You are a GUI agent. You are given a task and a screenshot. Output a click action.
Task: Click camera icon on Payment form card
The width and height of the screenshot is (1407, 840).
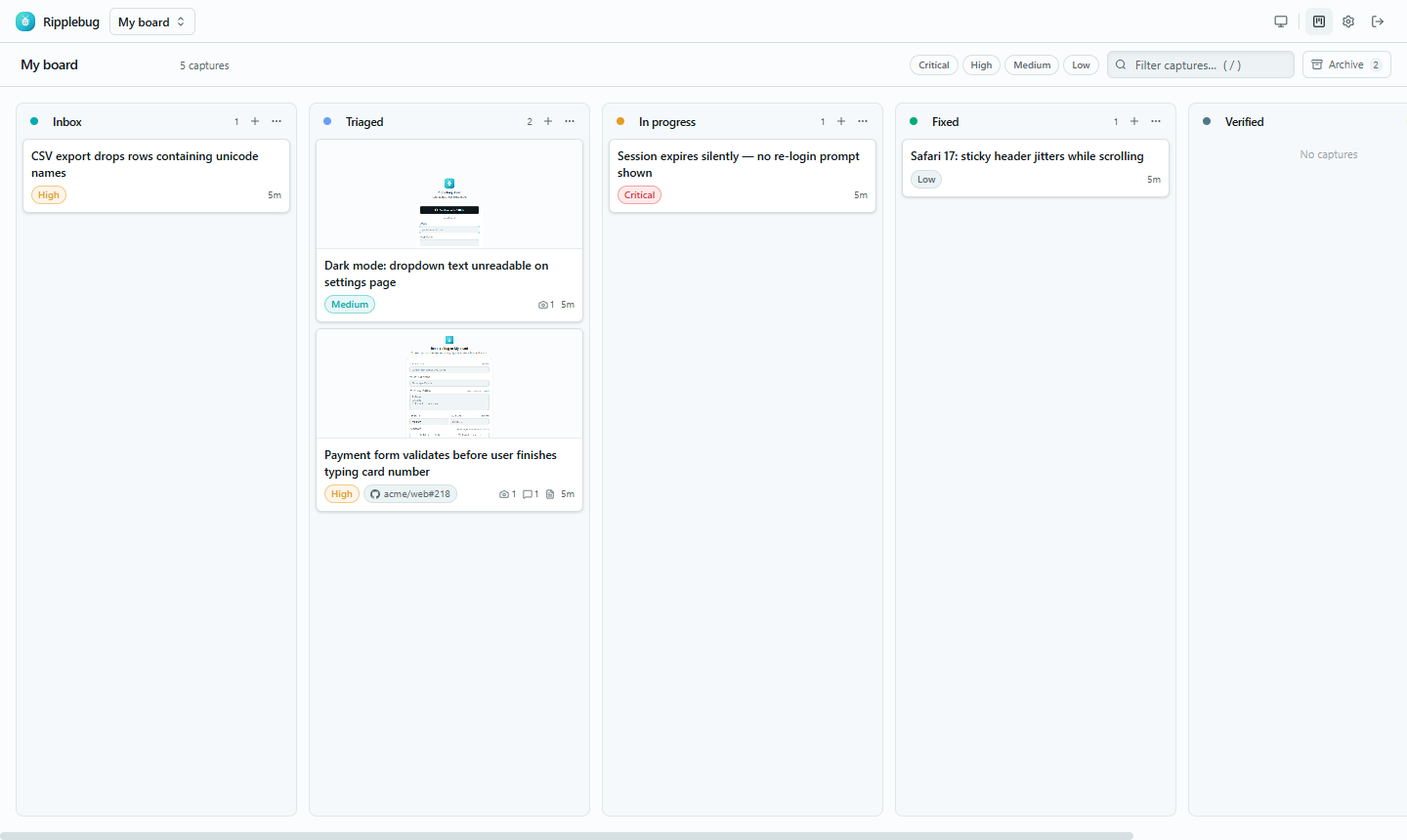click(504, 494)
